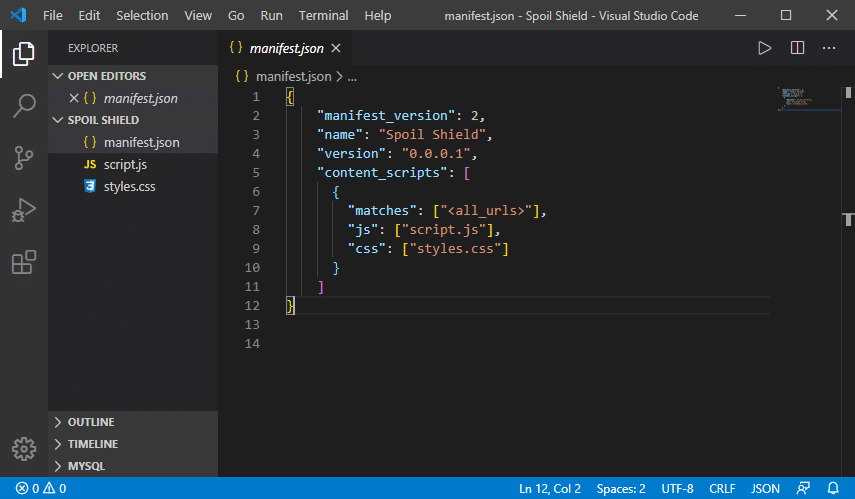Open the errors and warnings problems indicator
The width and height of the screenshot is (855, 499).
coord(41,488)
